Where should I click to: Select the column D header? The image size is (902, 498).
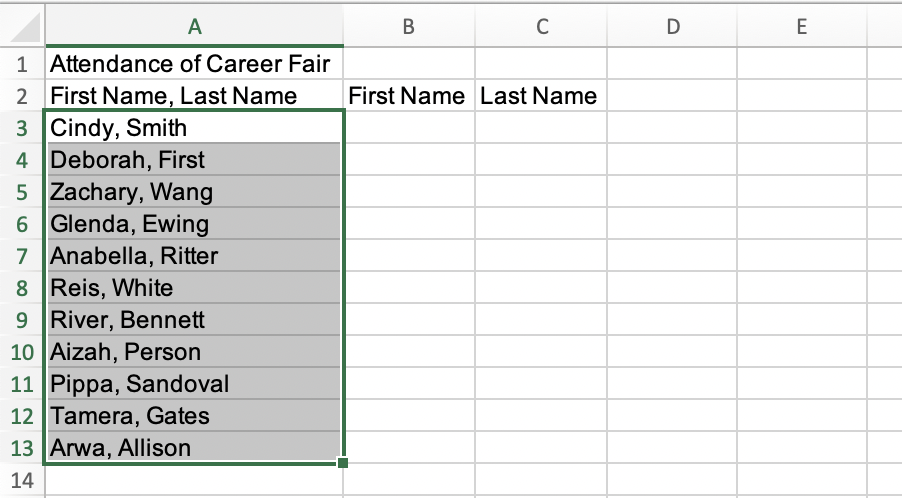(671, 28)
